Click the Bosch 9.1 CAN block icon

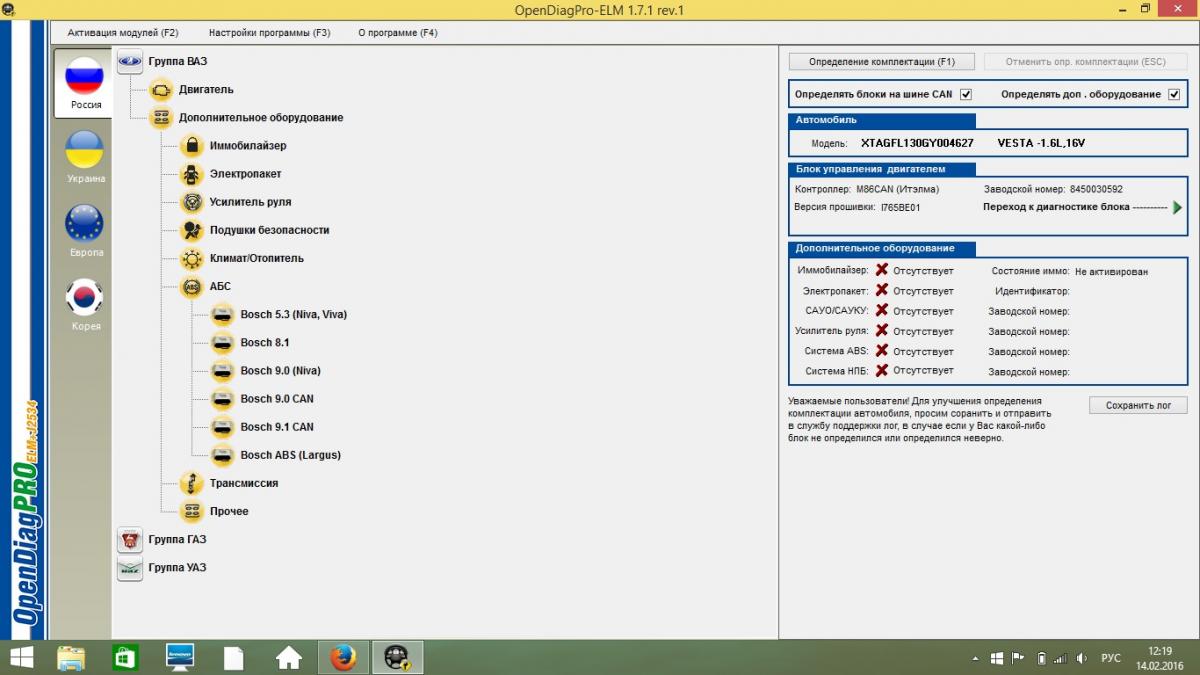coord(223,427)
